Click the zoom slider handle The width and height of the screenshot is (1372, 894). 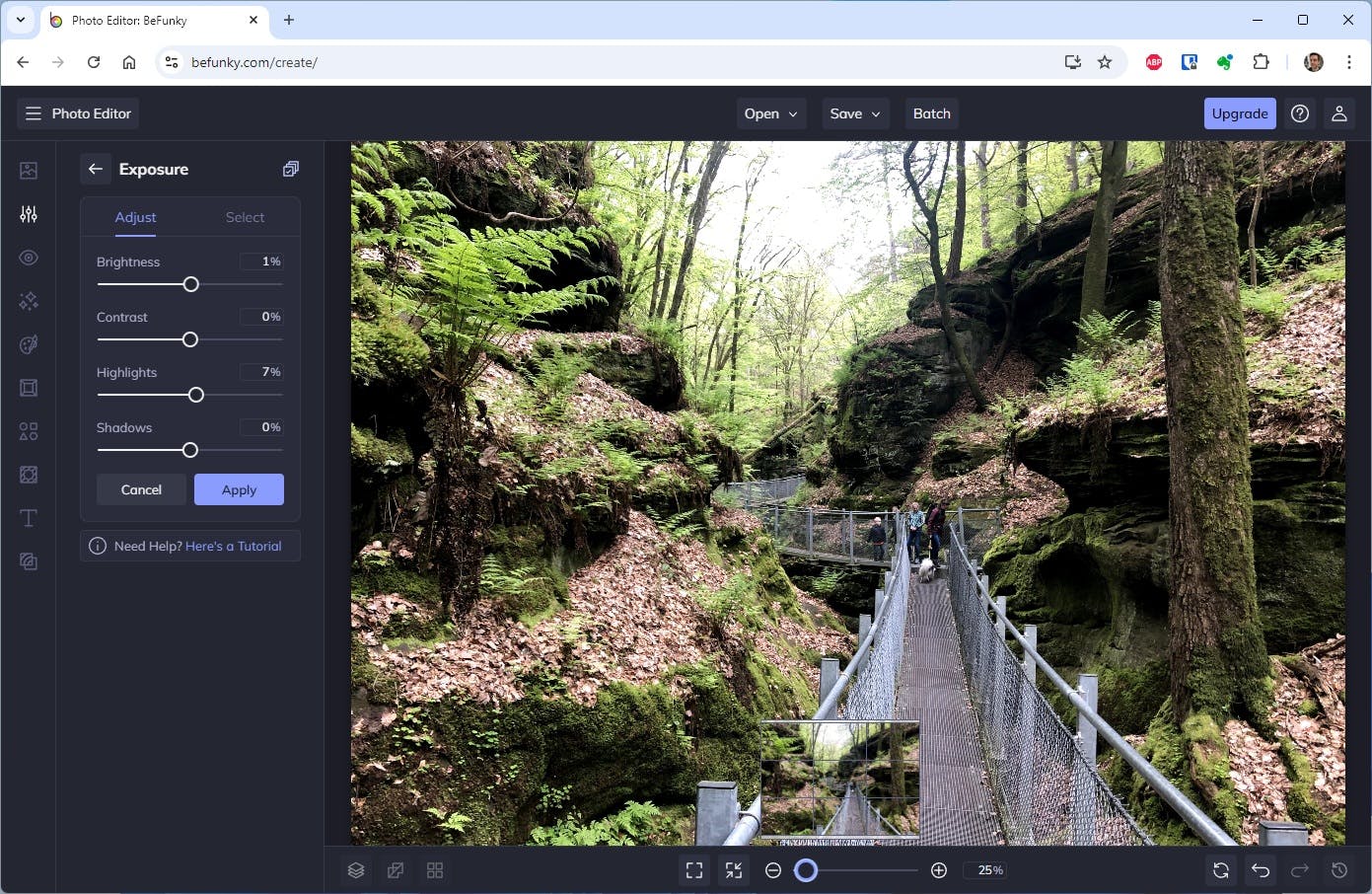coord(806,870)
